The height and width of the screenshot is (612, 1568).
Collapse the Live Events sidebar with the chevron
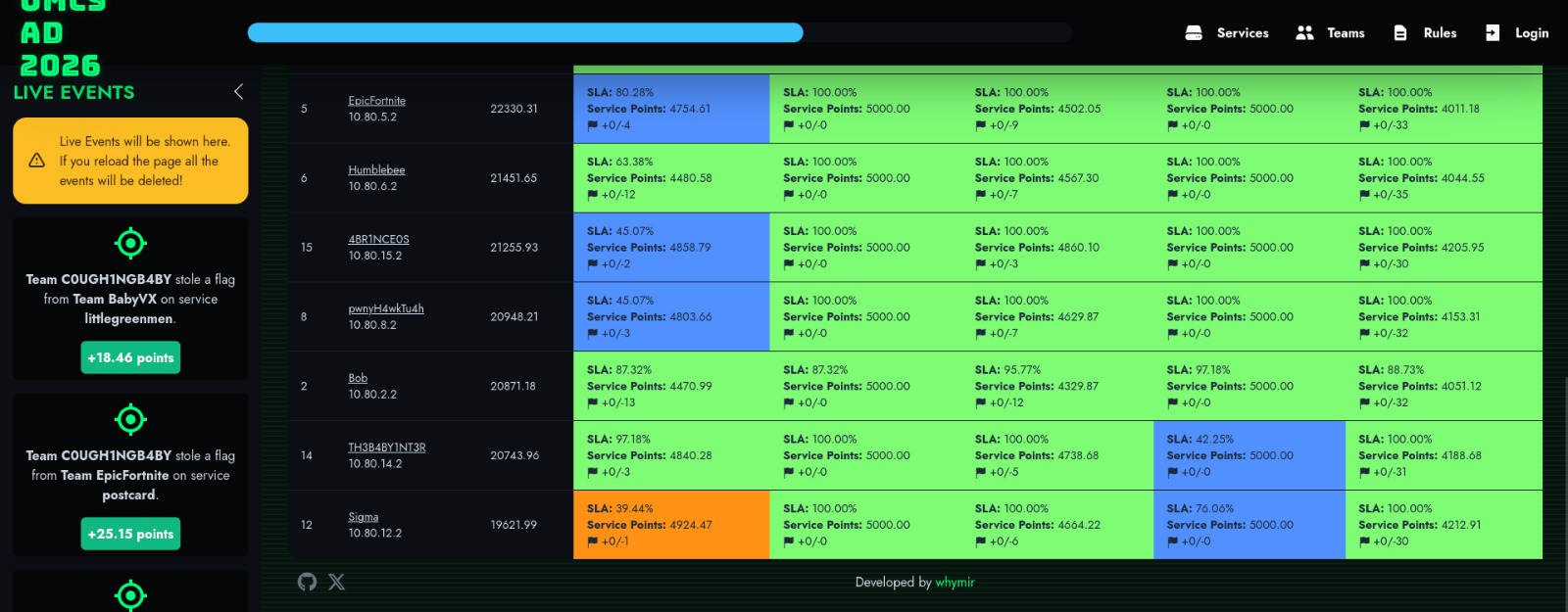pos(238,91)
